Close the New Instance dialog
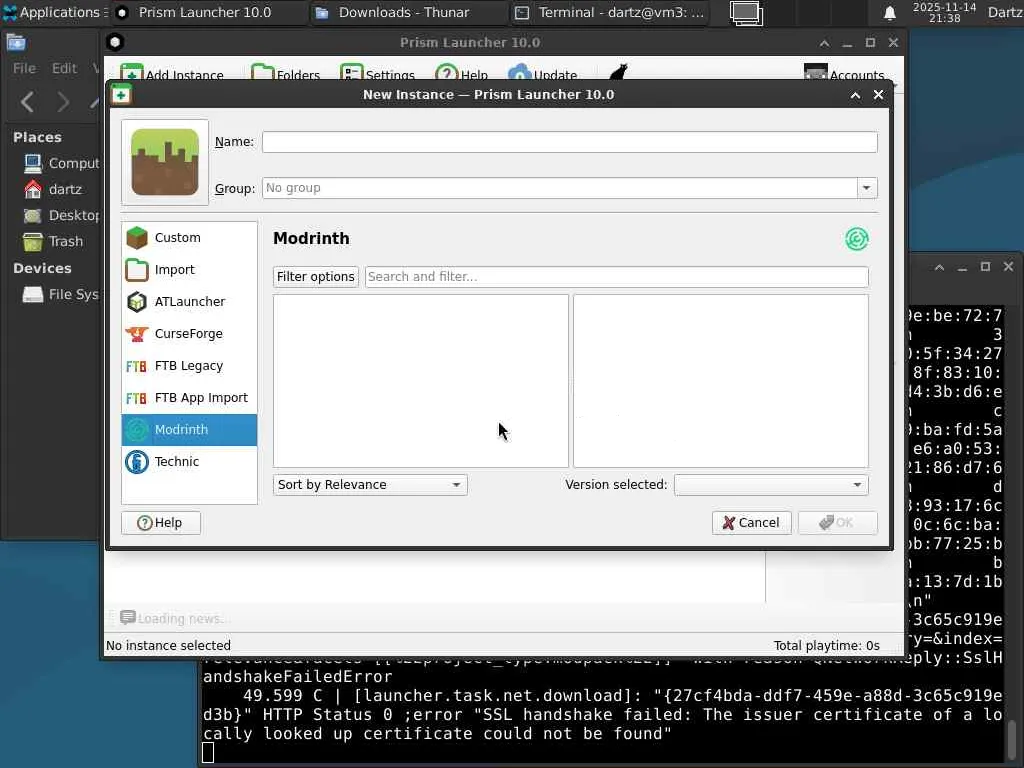Screen dimensions: 1024x768 pos(878,95)
